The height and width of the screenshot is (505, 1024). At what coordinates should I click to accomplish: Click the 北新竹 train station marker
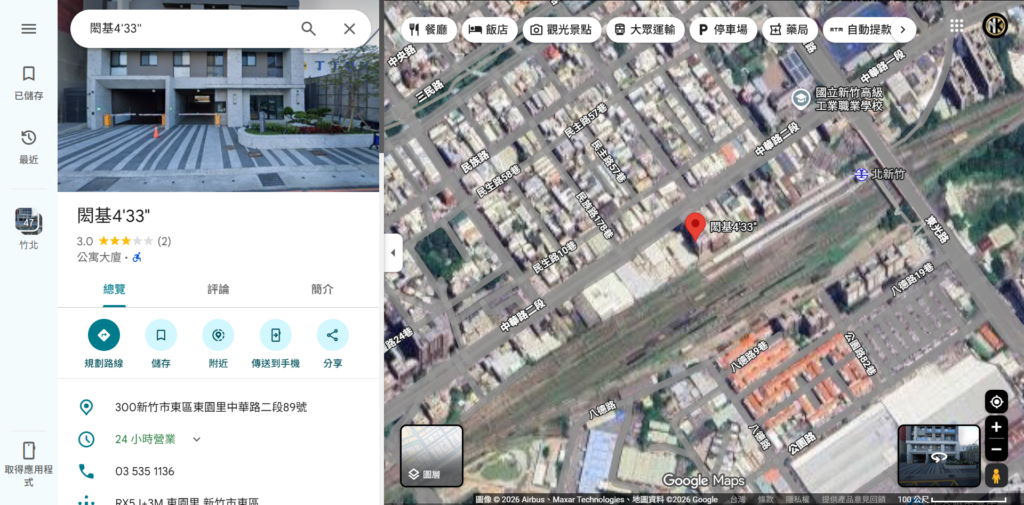point(861,174)
